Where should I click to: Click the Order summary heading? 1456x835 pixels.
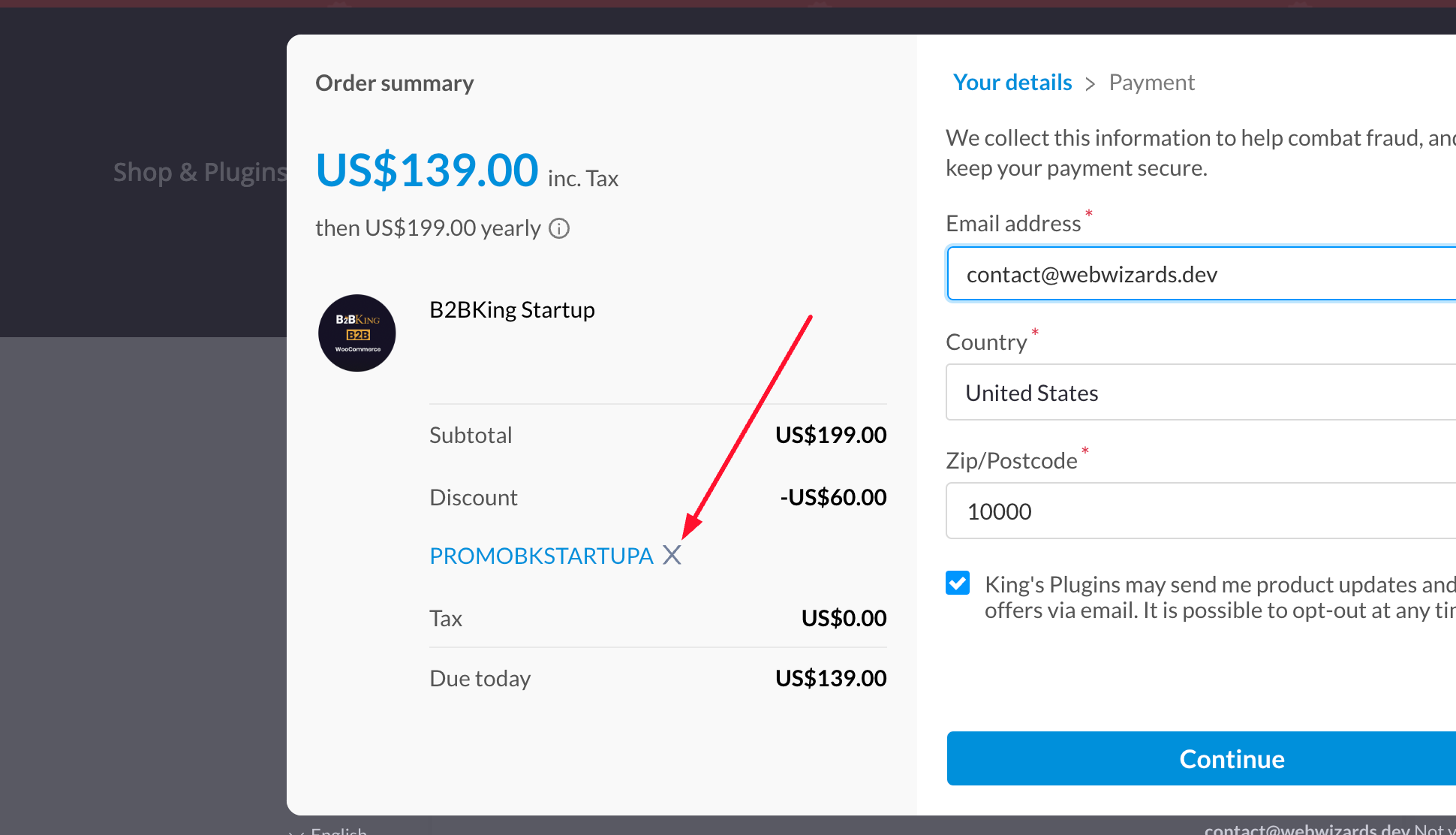(x=395, y=83)
